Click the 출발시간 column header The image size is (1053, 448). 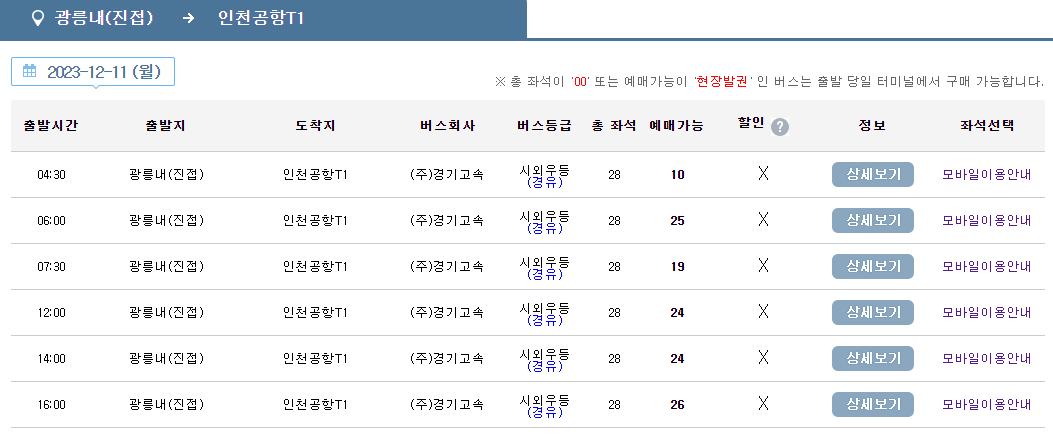[51, 126]
